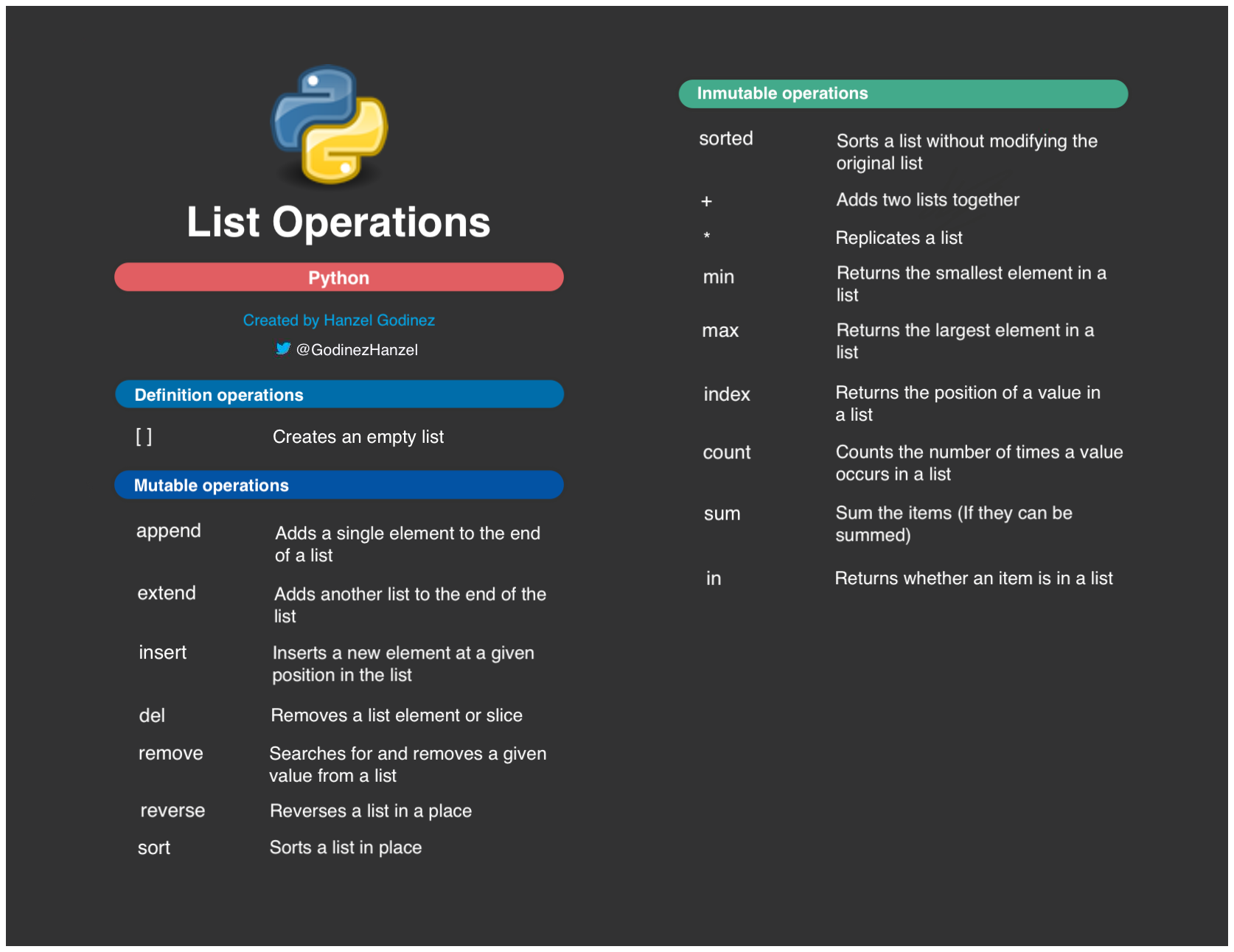
Task: Click the red Python banner bar
Action: pyautogui.click(x=338, y=277)
